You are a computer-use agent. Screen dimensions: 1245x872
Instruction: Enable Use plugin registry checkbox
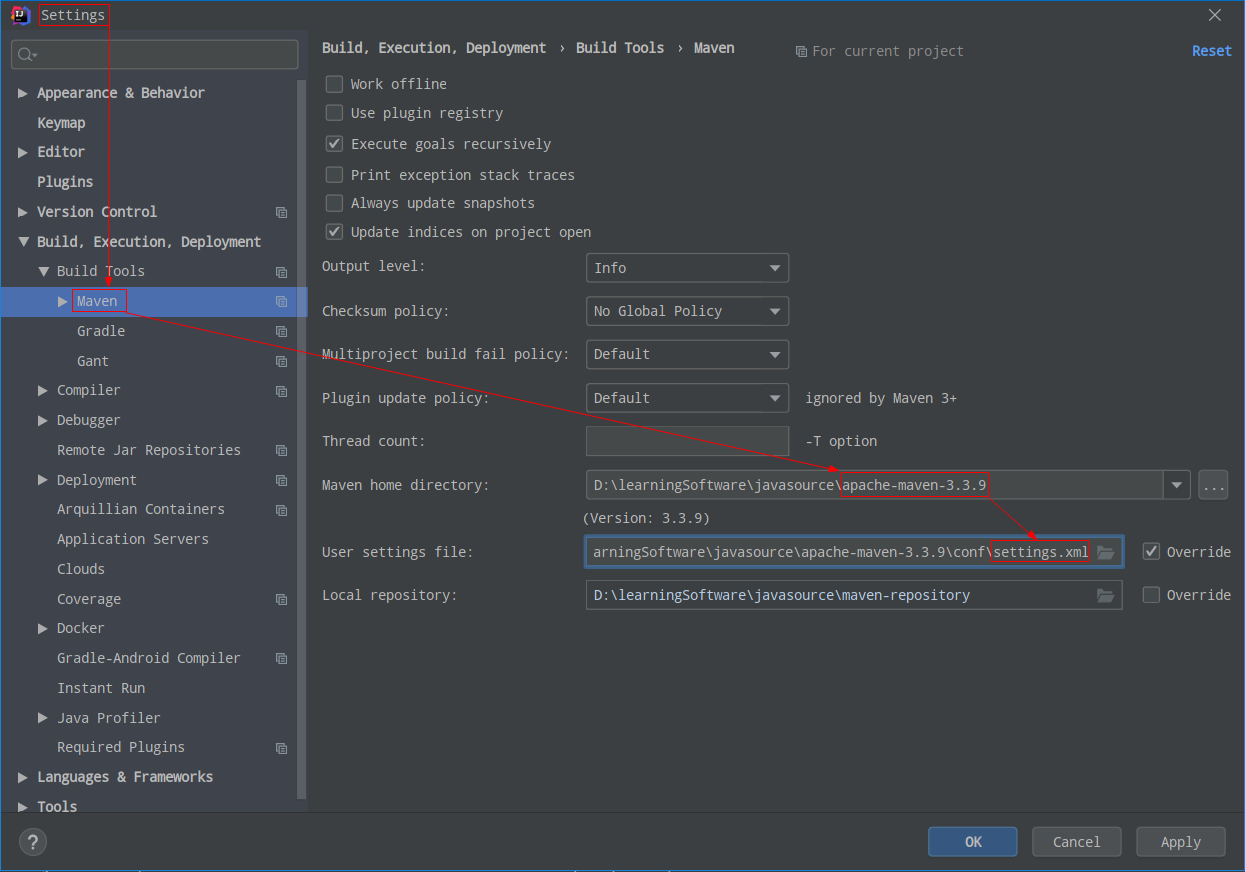coord(334,113)
